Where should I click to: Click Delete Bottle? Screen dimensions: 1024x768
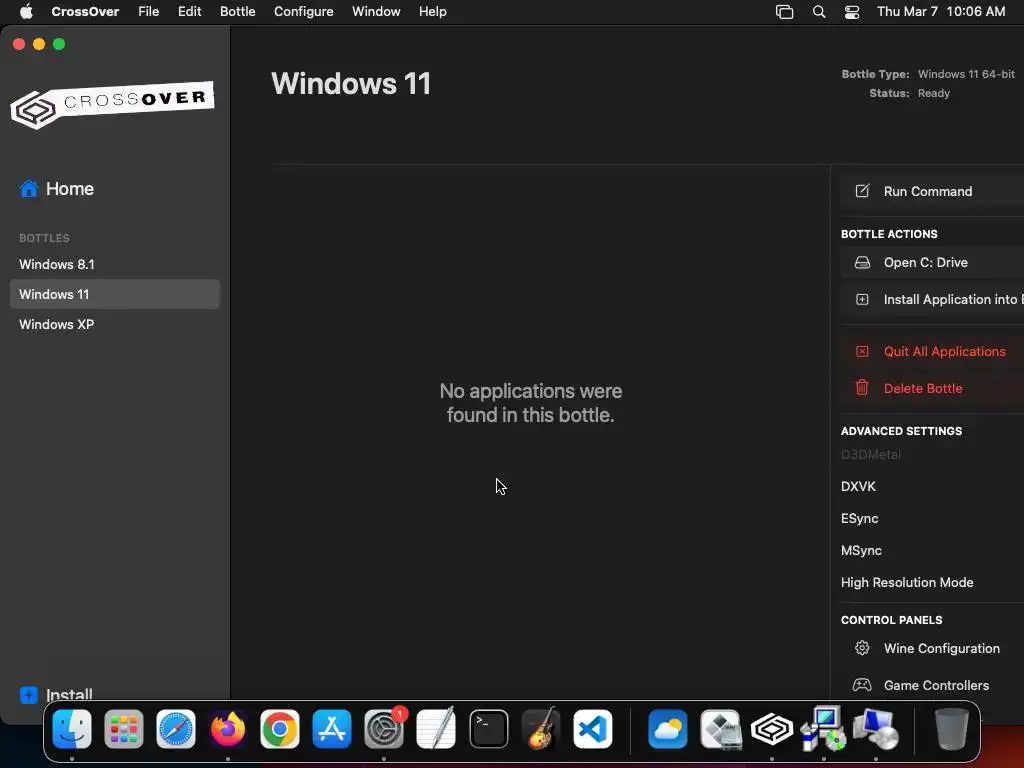(932, 388)
